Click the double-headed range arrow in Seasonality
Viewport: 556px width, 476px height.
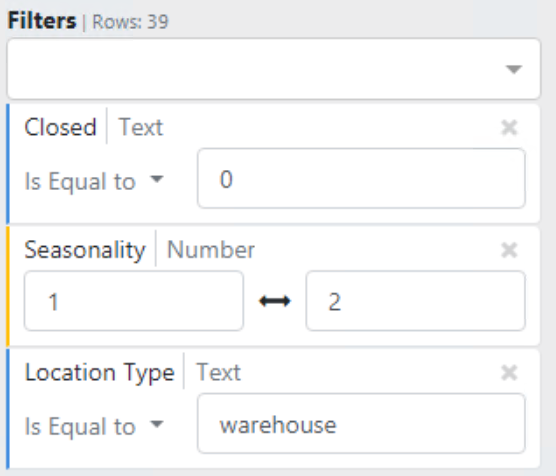pyautogui.click(x=275, y=301)
